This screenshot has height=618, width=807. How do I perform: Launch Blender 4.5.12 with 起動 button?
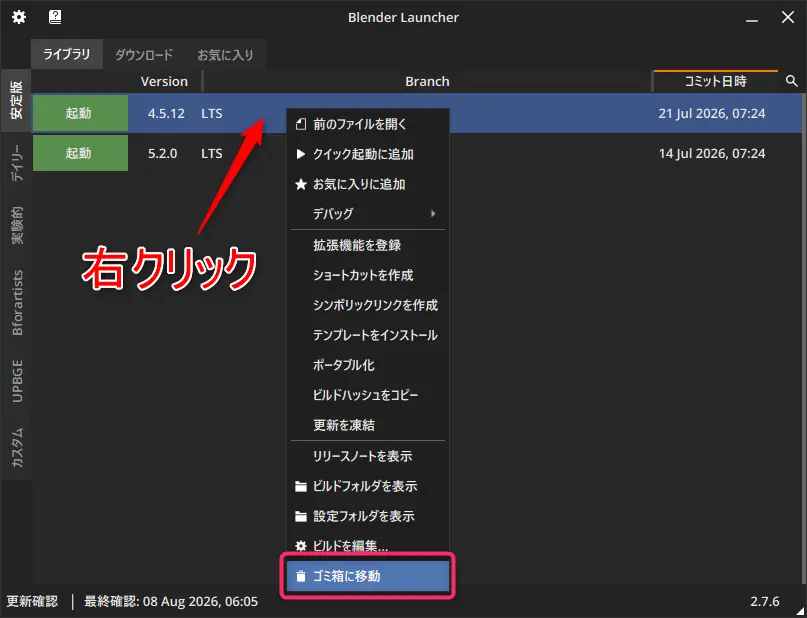click(x=80, y=113)
